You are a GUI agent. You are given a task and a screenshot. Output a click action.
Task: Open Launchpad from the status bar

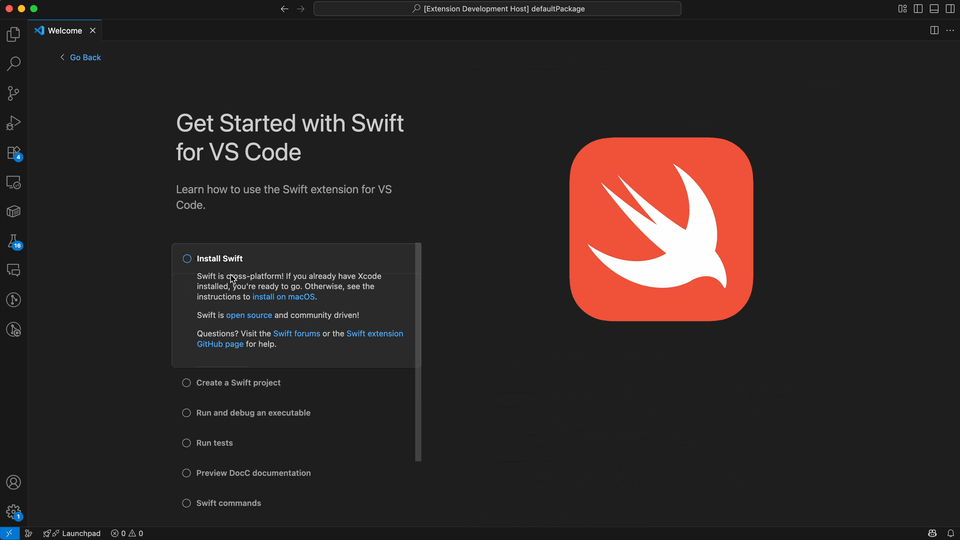coord(72,533)
